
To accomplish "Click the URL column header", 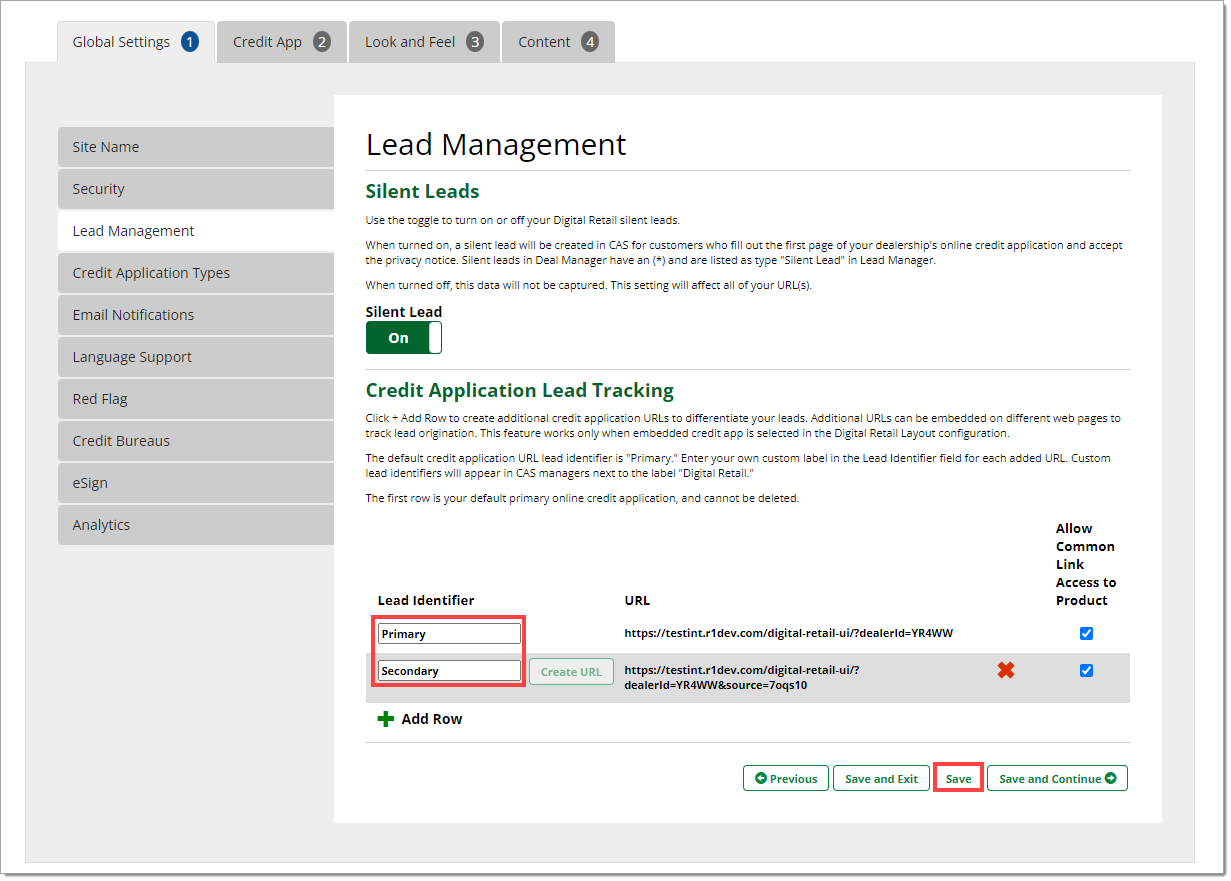I will point(637,600).
